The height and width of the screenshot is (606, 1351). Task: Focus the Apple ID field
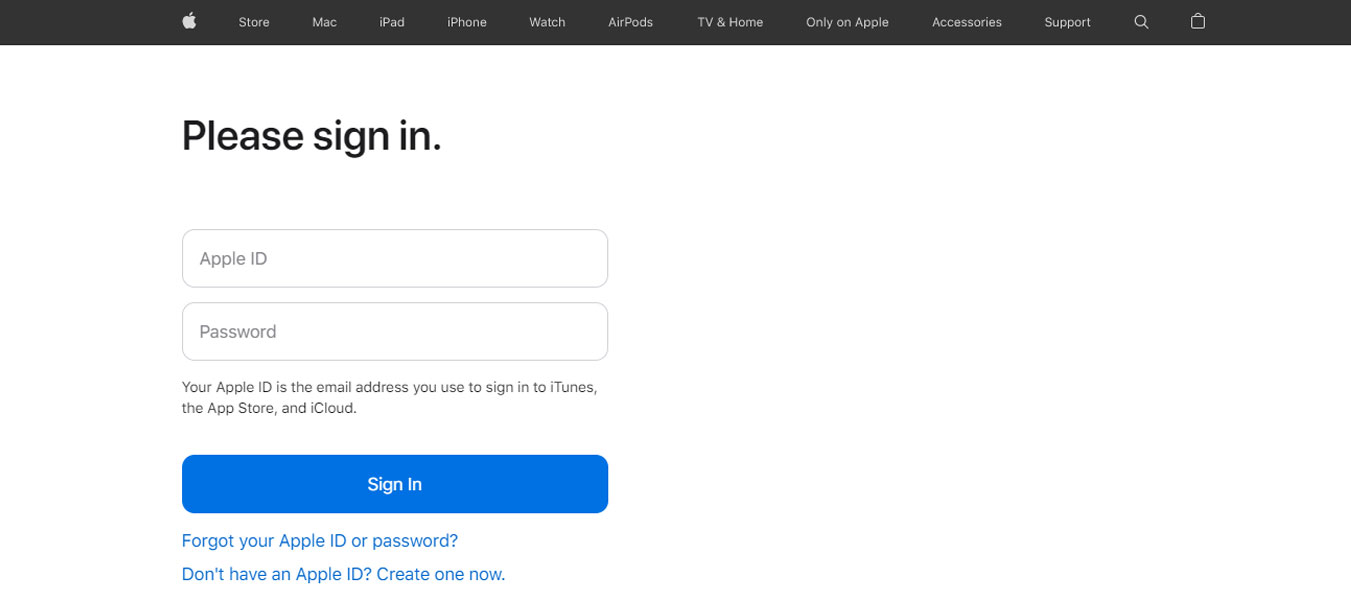[395, 258]
